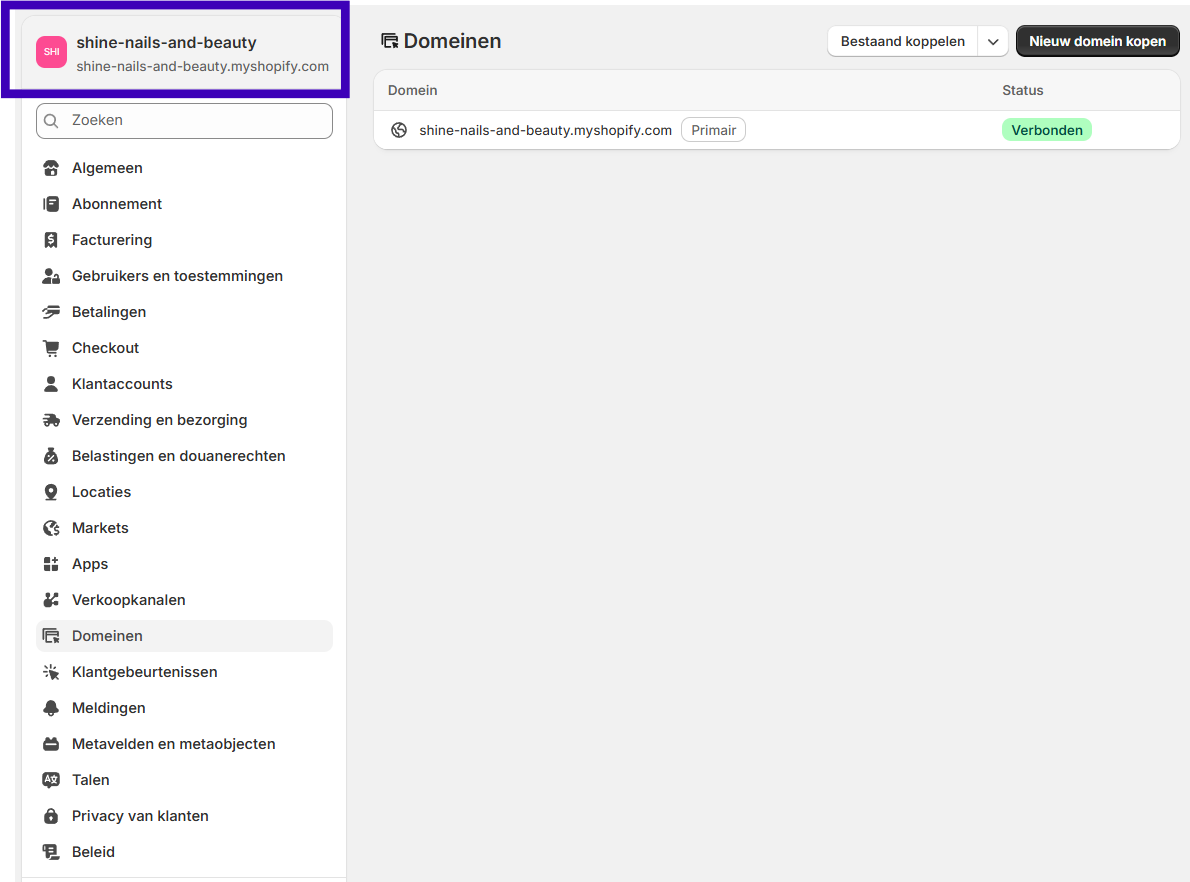
Task: Click the pink SHI store avatar
Action: click(51, 52)
